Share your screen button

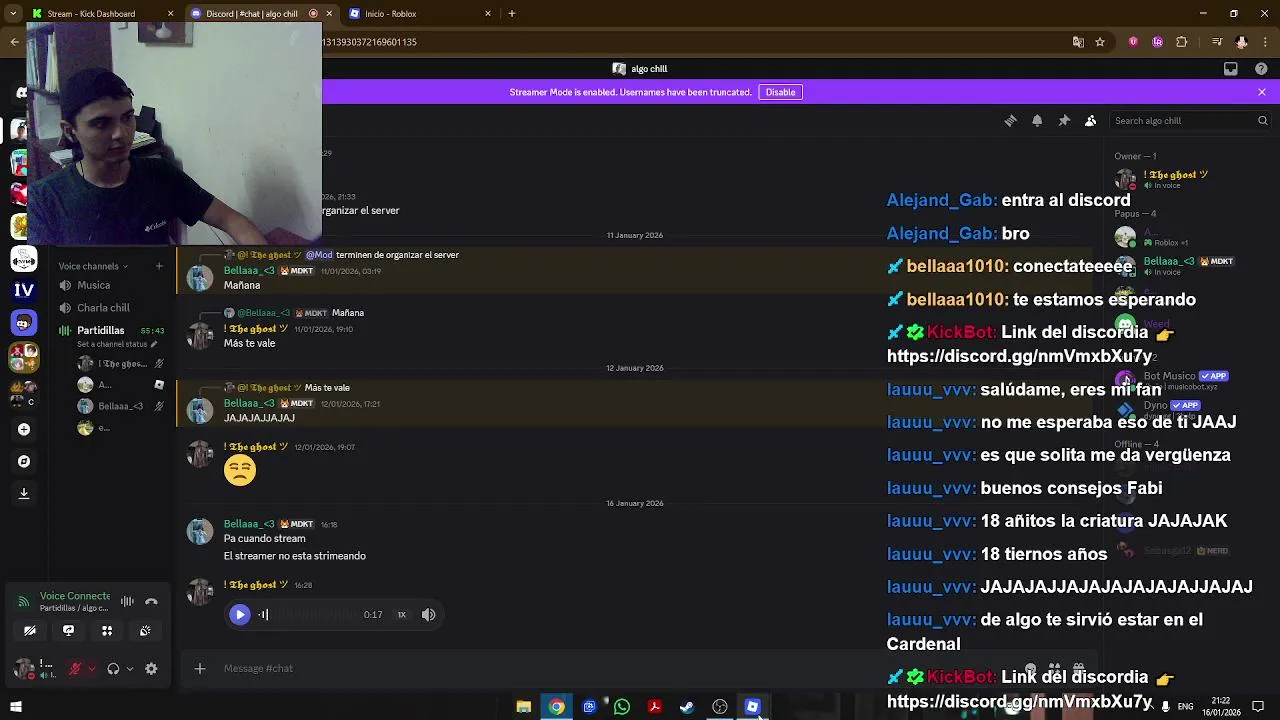point(68,631)
